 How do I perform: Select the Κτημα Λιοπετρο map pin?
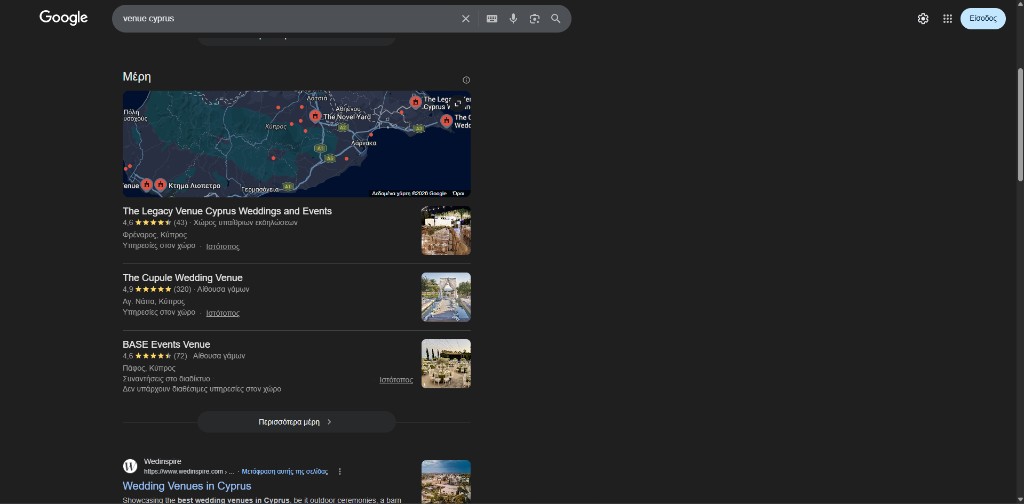click(x=161, y=185)
